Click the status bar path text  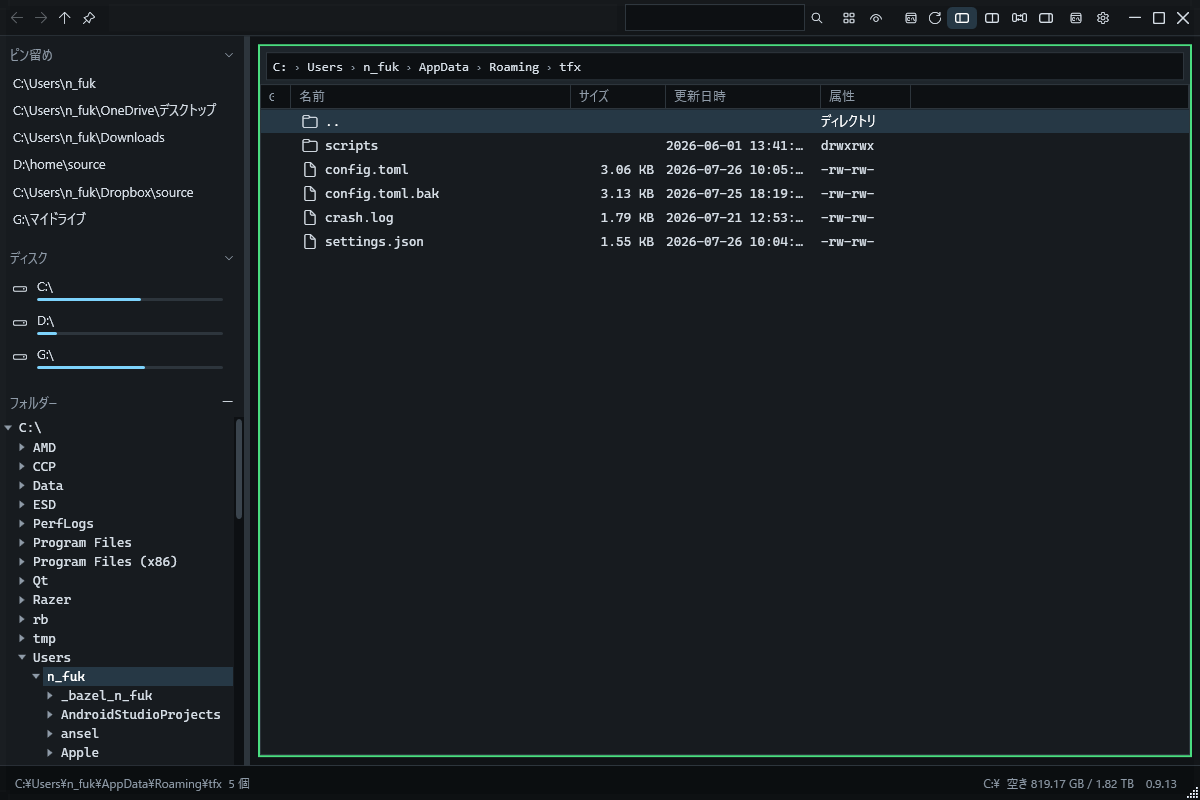[118, 784]
